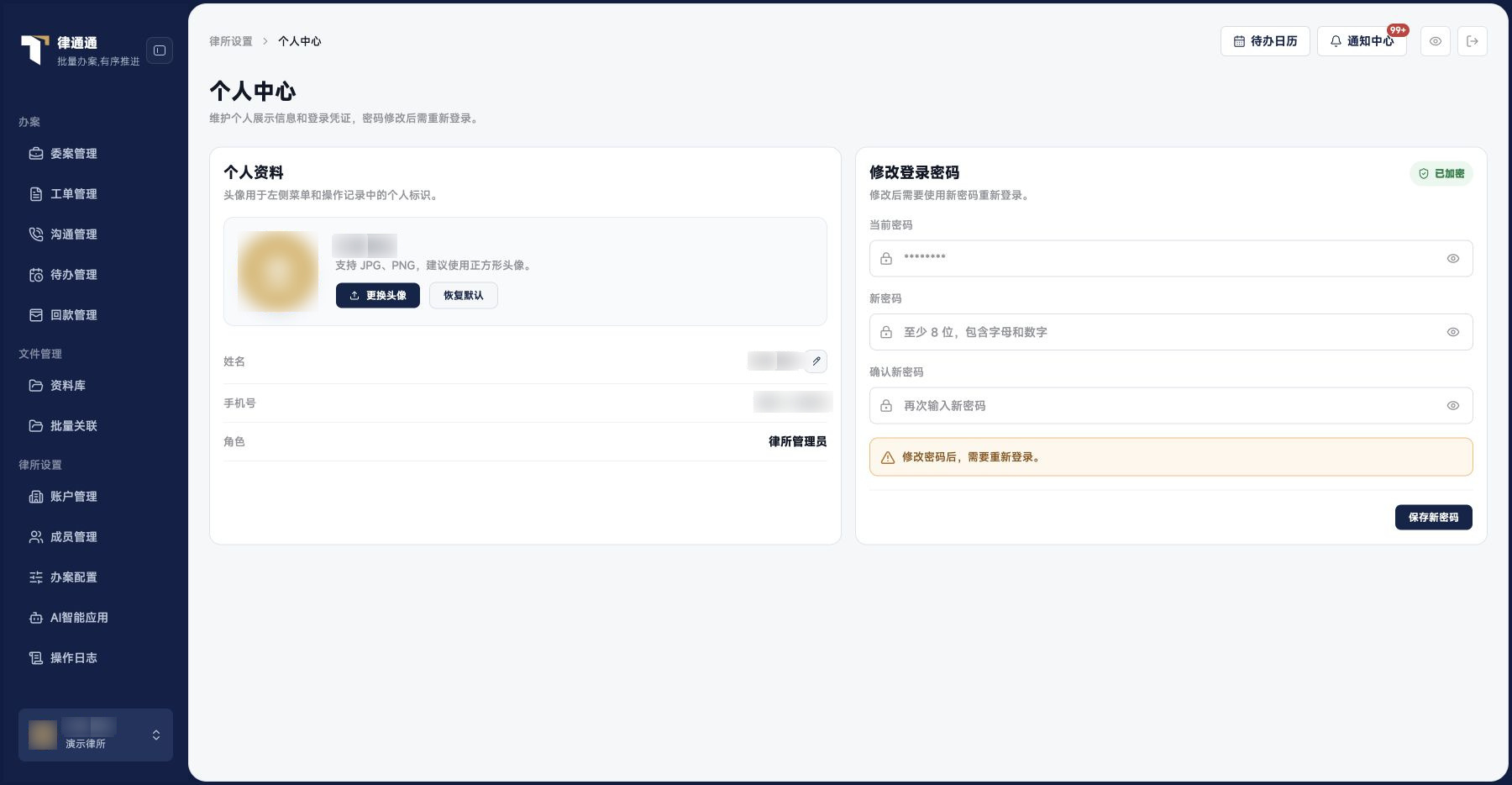Click the 个人中心 breadcrumb text
This screenshot has height=785, width=1512.
tap(300, 41)
